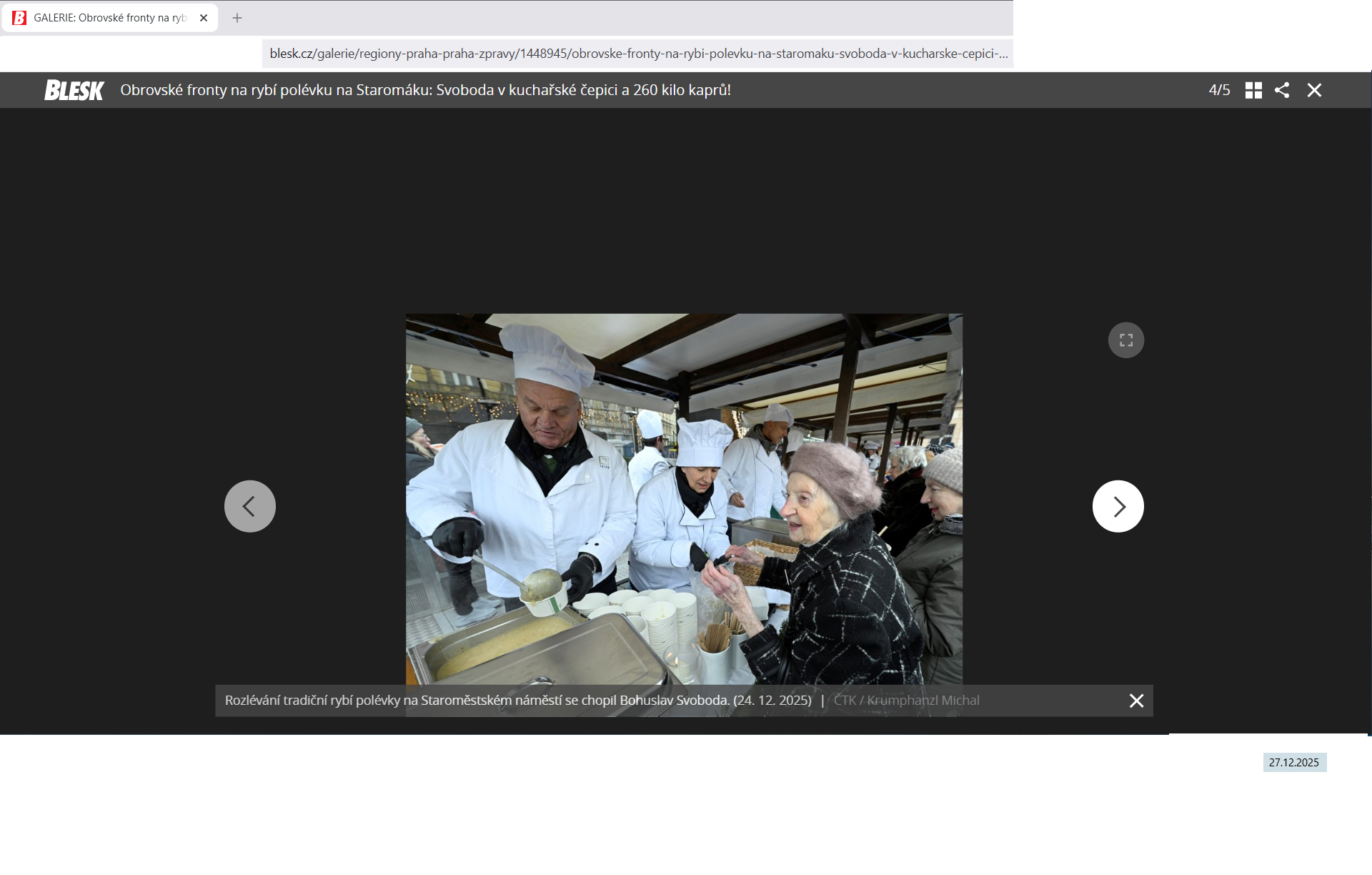Click the gallery headline about rybí polévku
The width and height of the screenshot is (1372, 875).
(425, 90)
